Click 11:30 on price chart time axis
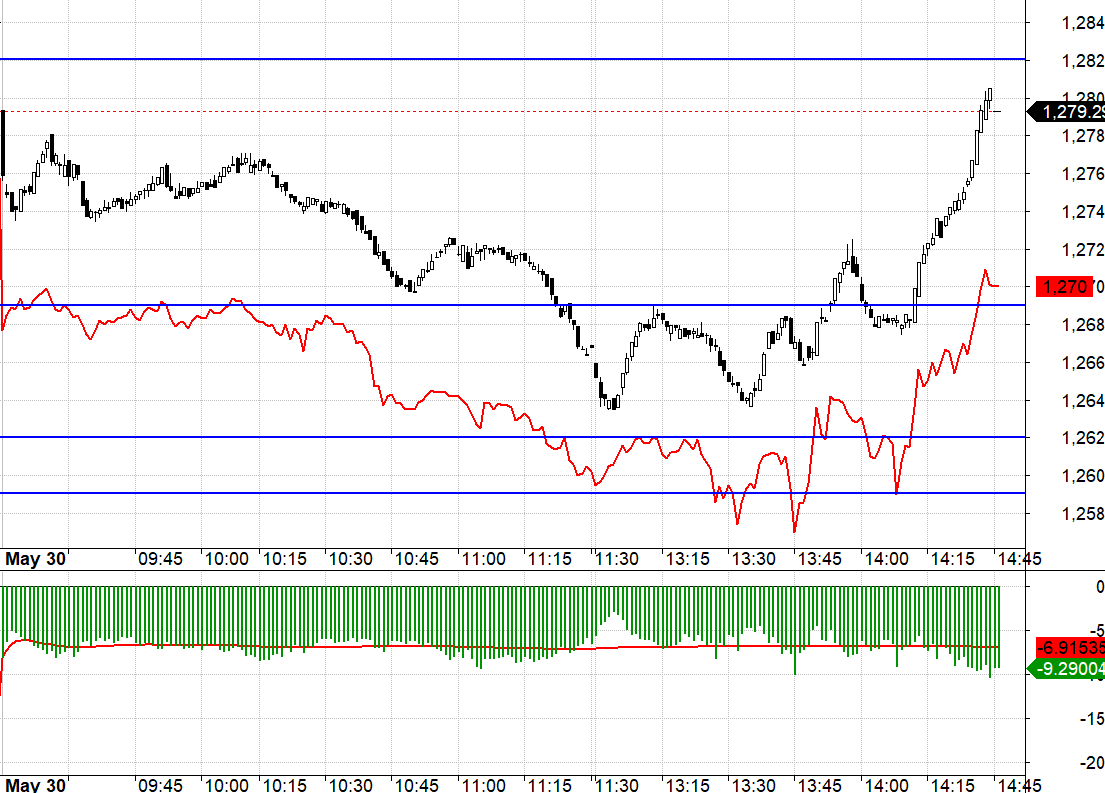The height and width of the screenshot is (793, 1105). (617, 559)
